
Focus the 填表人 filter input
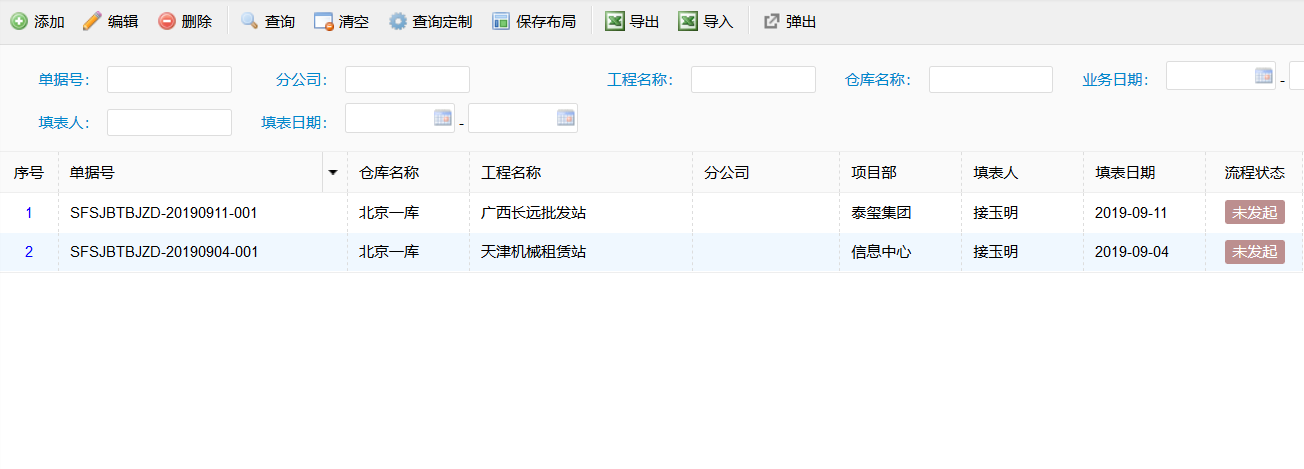(169, 122)
